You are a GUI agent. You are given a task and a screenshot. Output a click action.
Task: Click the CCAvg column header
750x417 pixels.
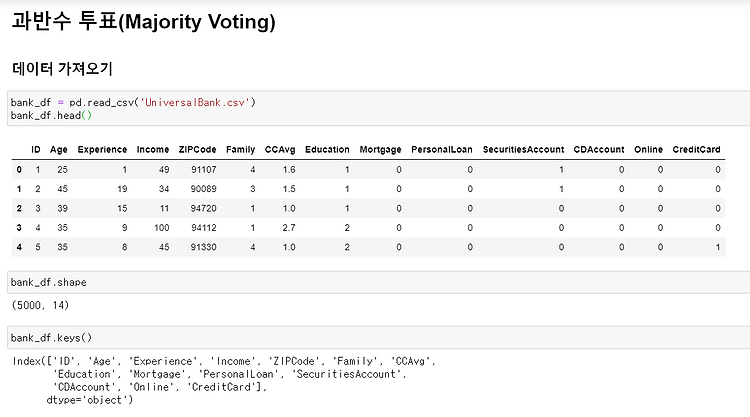coord(280,149)
